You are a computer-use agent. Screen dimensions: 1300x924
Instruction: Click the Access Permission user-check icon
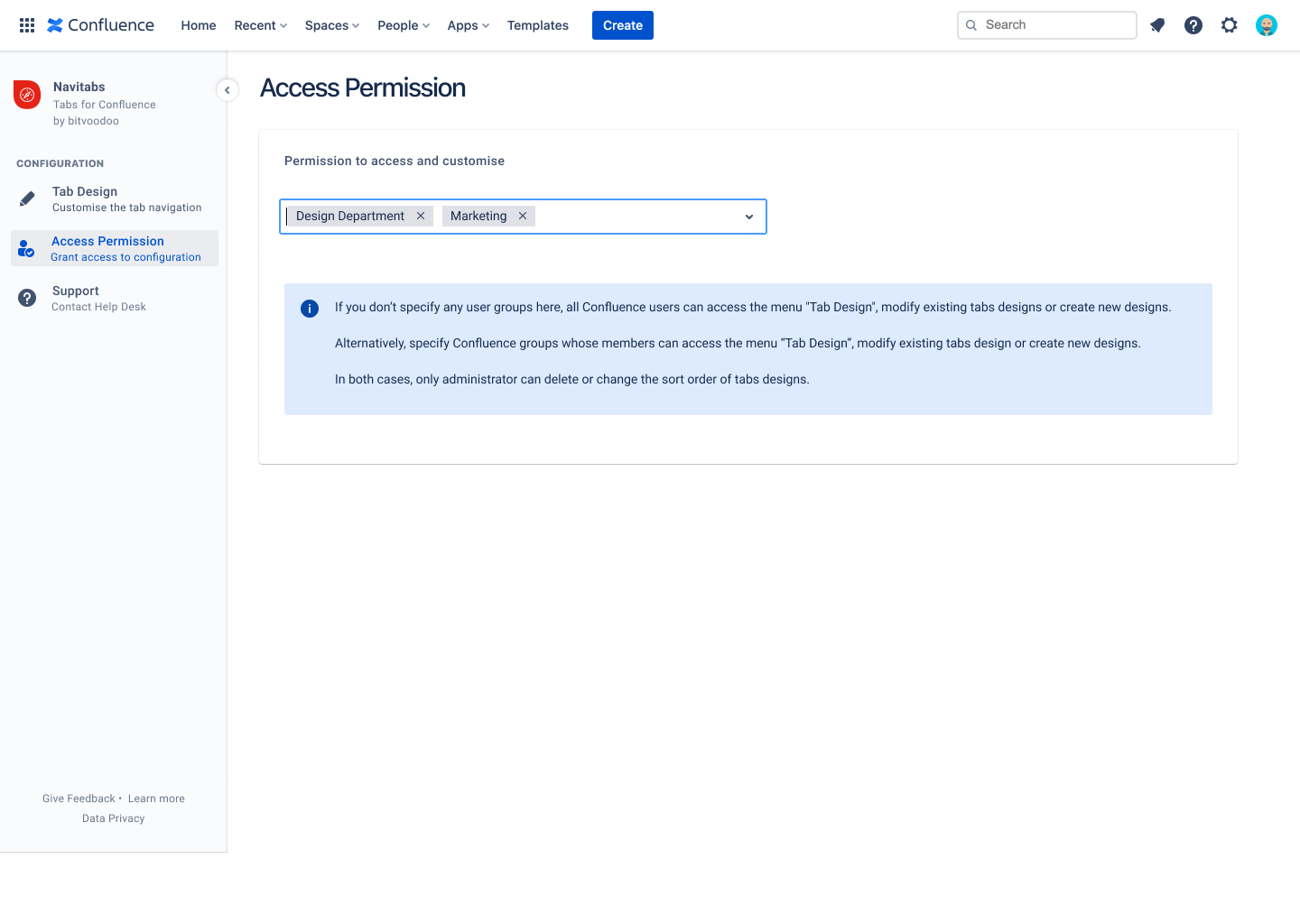[26, 248]
